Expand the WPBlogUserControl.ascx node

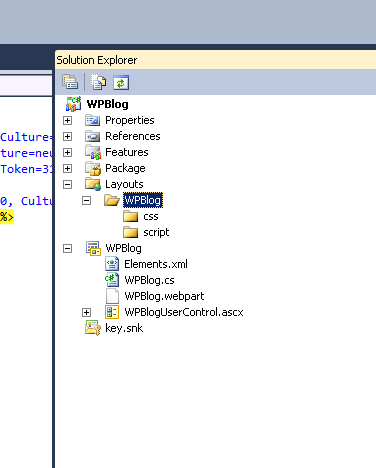pos(86,312)
